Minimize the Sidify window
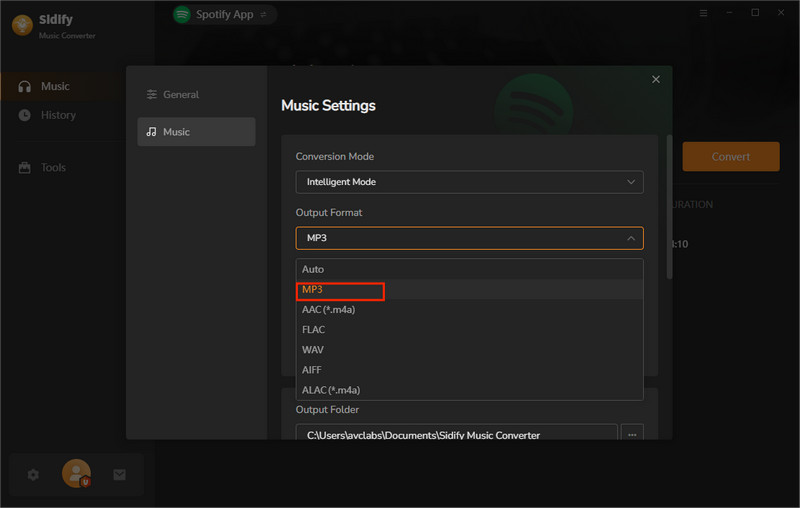 [729, 13]
